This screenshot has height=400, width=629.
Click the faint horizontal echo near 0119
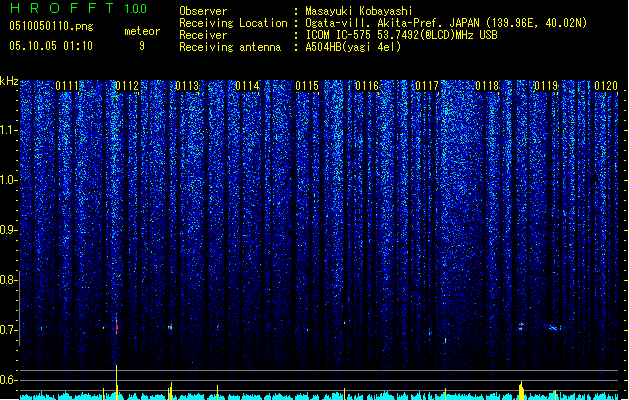(554, 328)
